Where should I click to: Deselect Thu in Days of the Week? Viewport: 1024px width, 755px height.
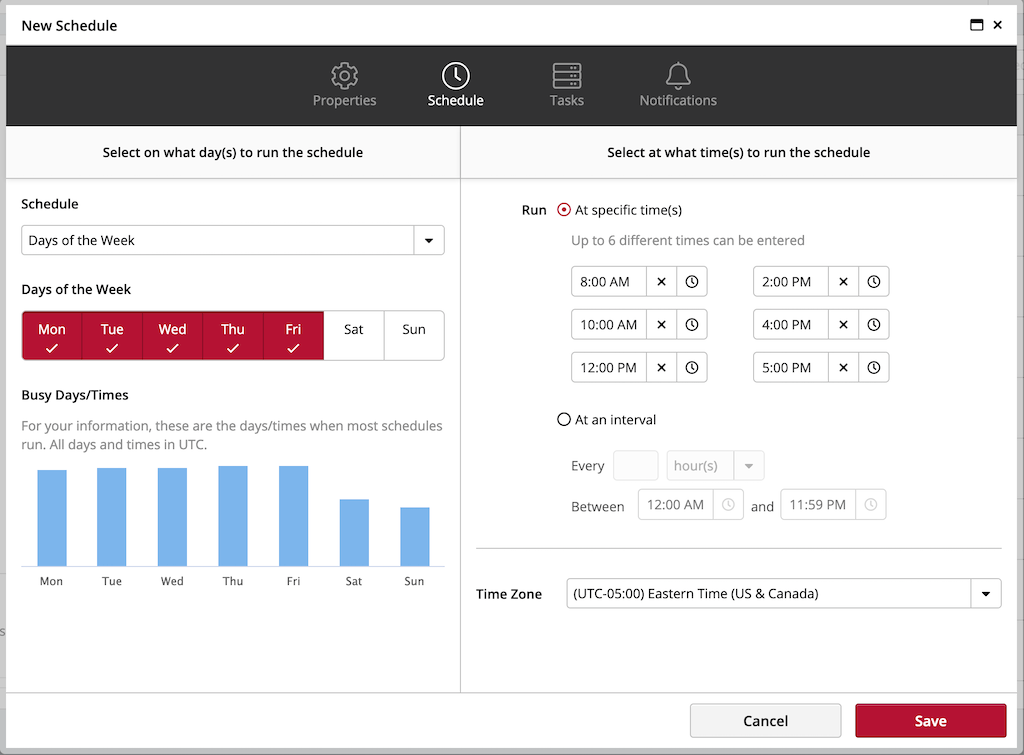[x=233, y=336]
